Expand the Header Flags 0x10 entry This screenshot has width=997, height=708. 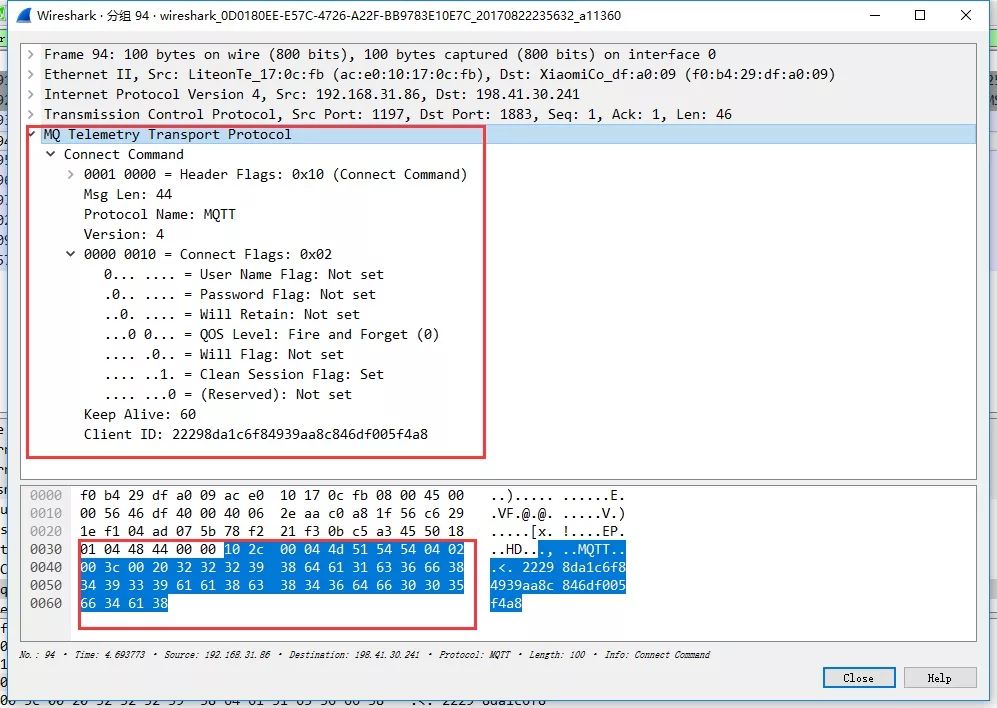point(71,175)
